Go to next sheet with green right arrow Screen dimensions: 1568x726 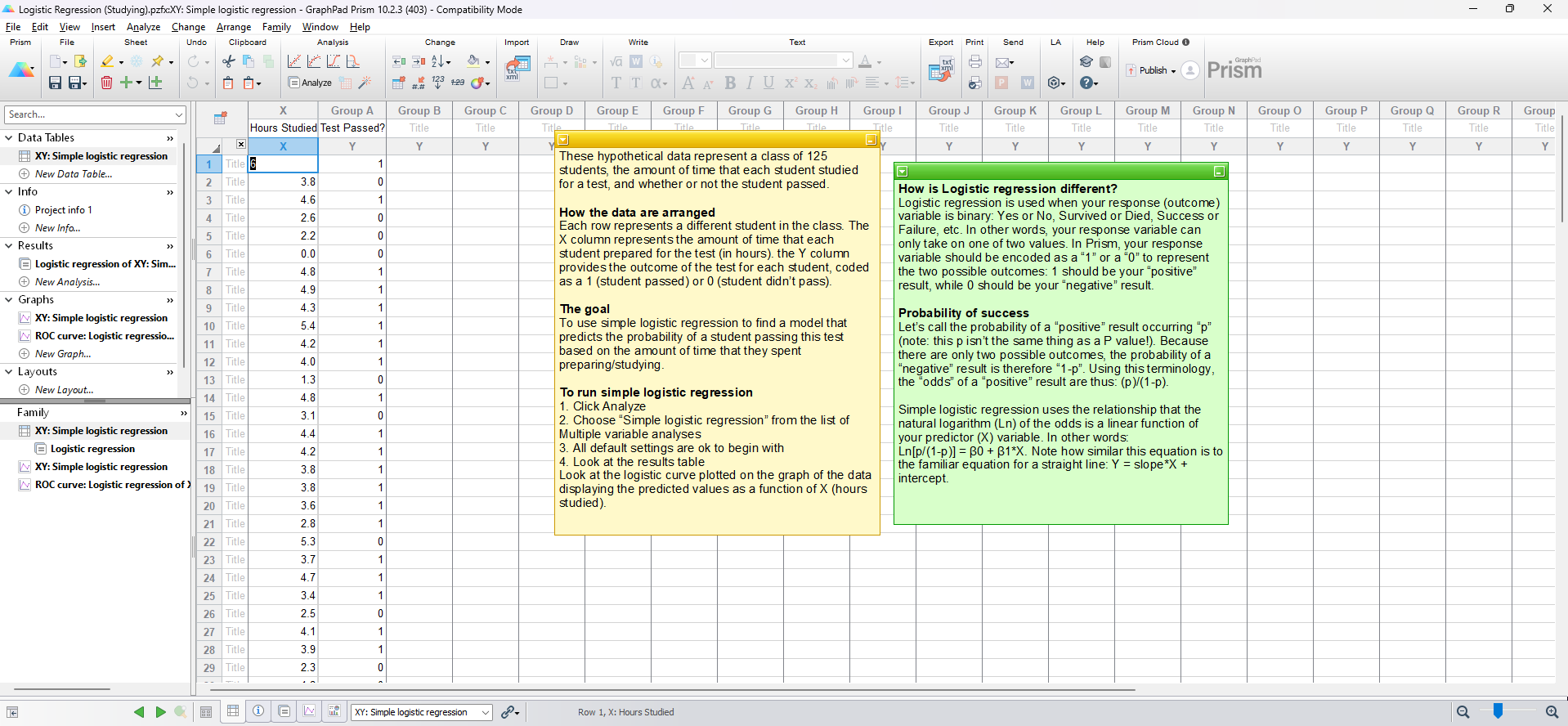160,712
